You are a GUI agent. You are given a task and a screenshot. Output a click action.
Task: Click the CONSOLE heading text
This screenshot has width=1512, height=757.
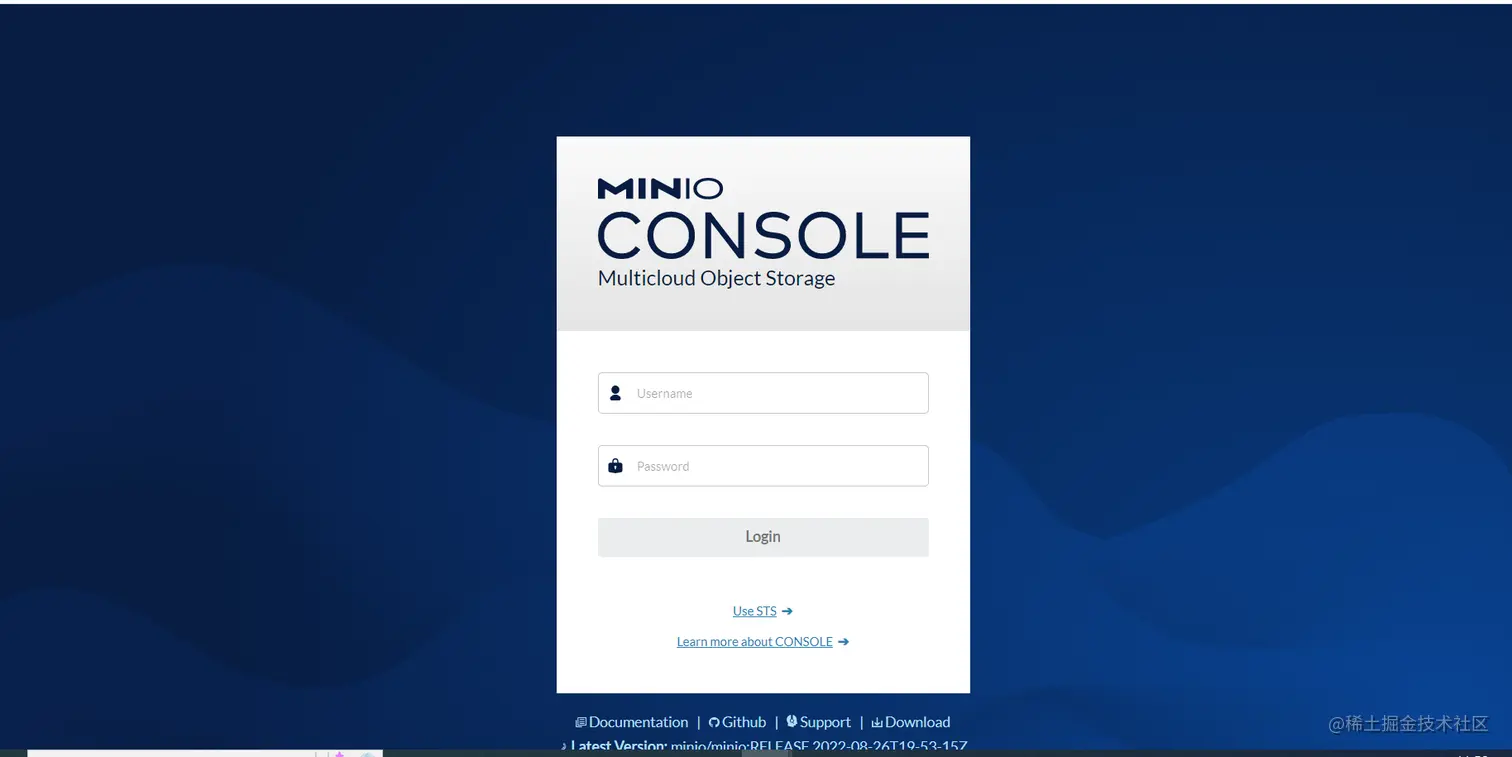pyautogui.click(x=763, y=235)
